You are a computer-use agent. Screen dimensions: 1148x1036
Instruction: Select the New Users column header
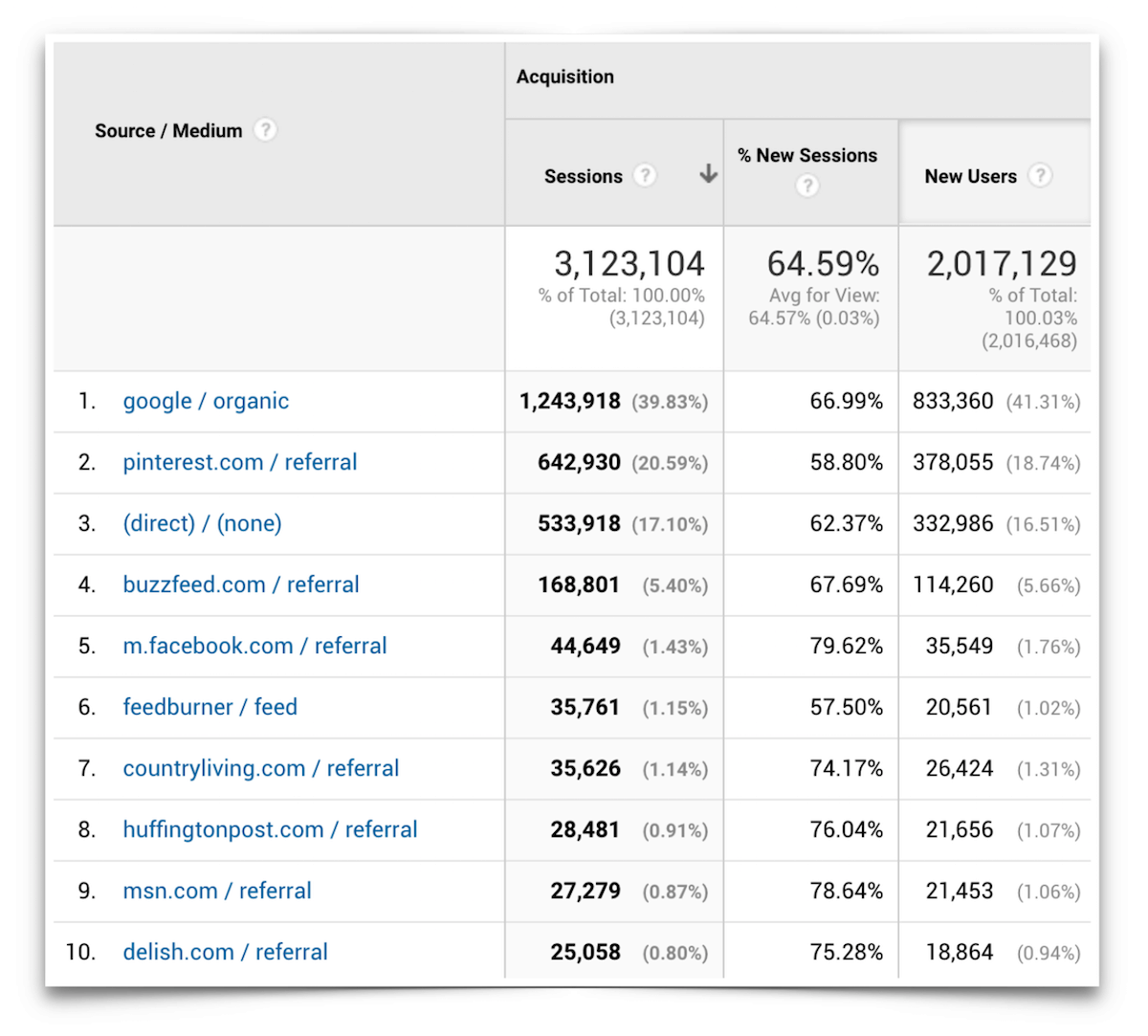pos(971,176)
